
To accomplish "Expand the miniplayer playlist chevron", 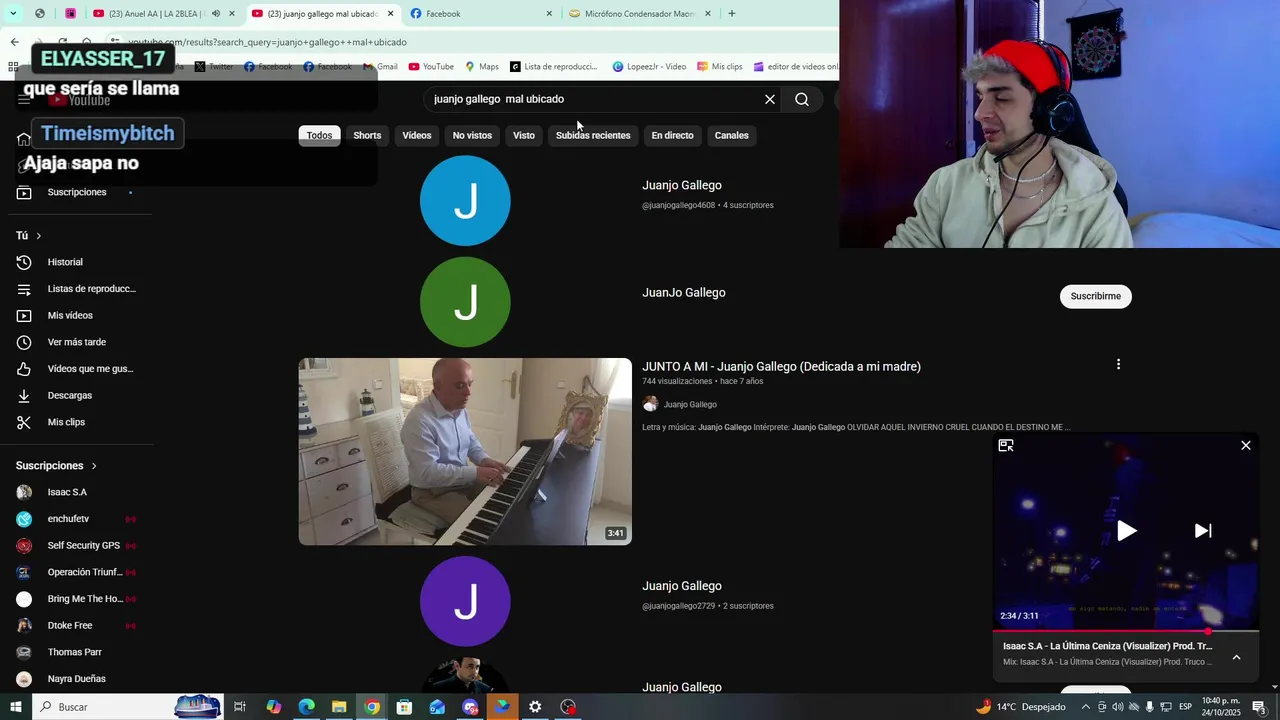I will tap(1236, 657).
